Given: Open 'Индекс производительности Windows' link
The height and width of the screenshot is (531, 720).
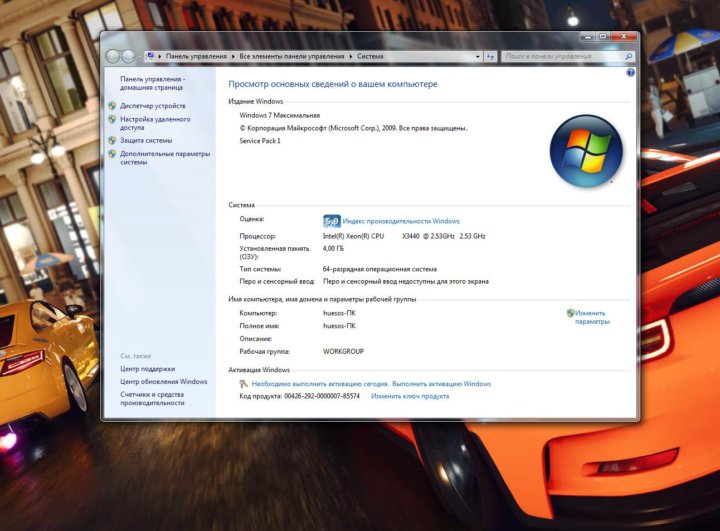Looking at the screenshot, I should 401,221.
